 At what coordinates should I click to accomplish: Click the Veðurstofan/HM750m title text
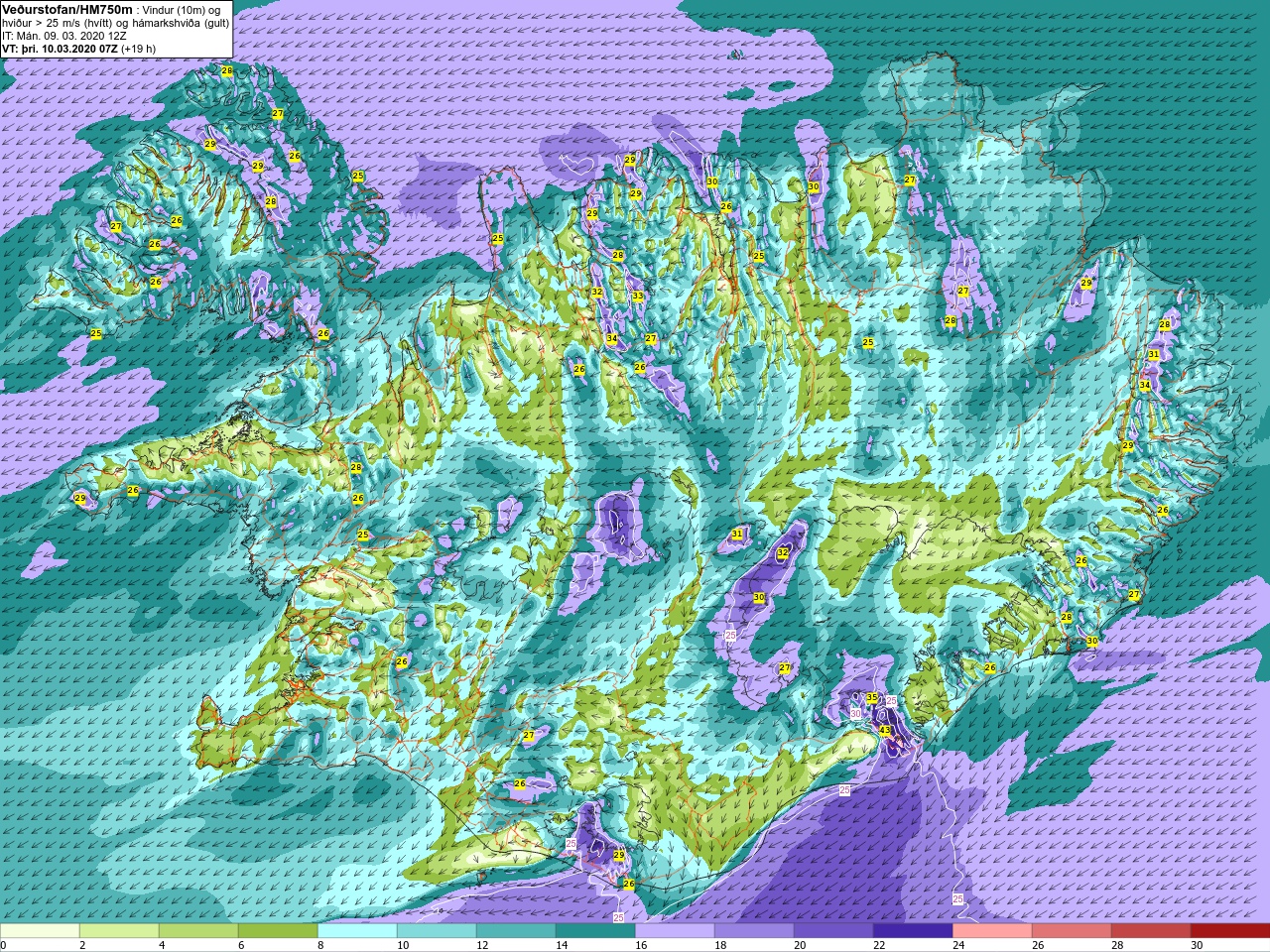click(x=66, y=8)
